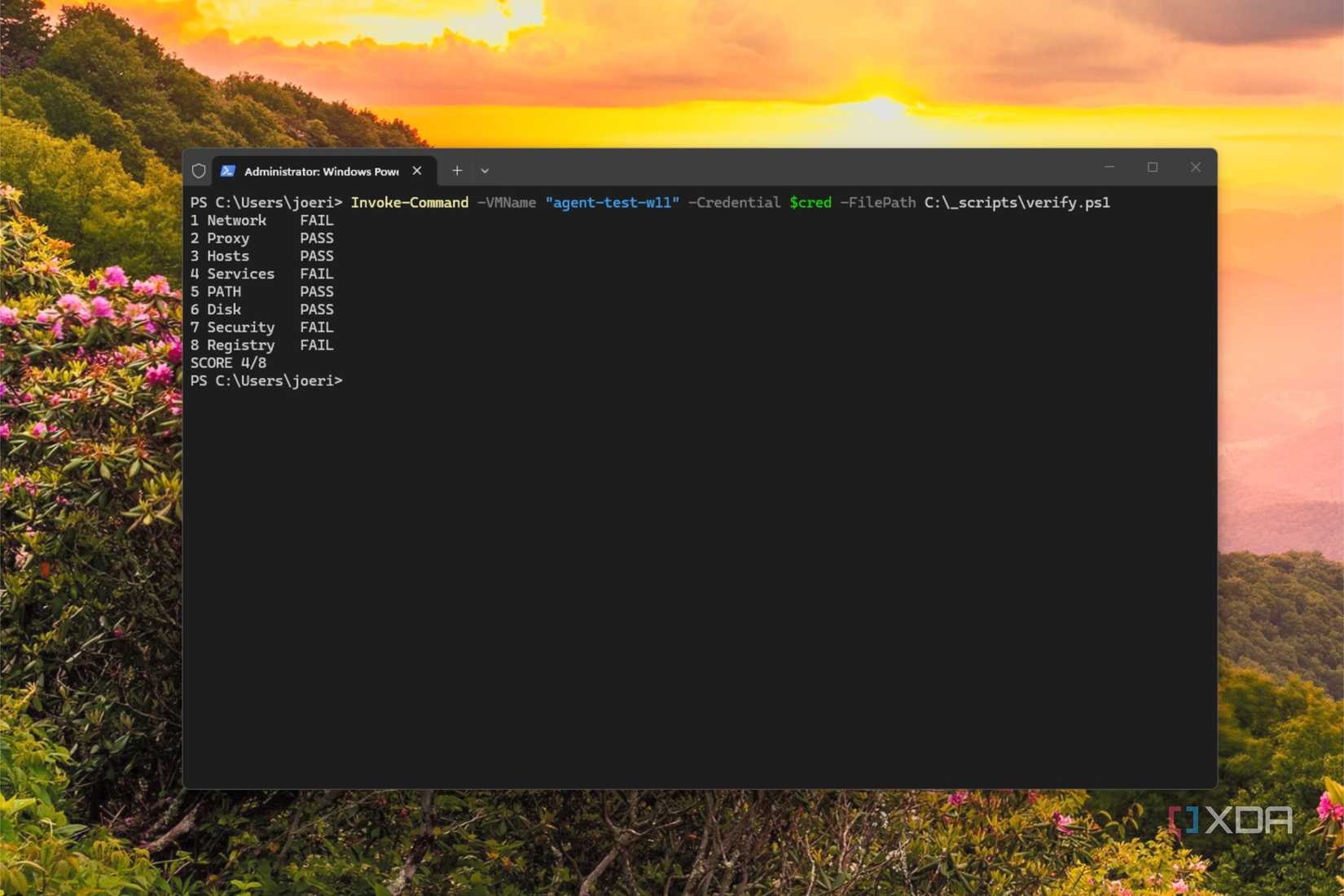Minimize the Windows Terminal window
The image size is (1344, 896).
[1109, 167]
